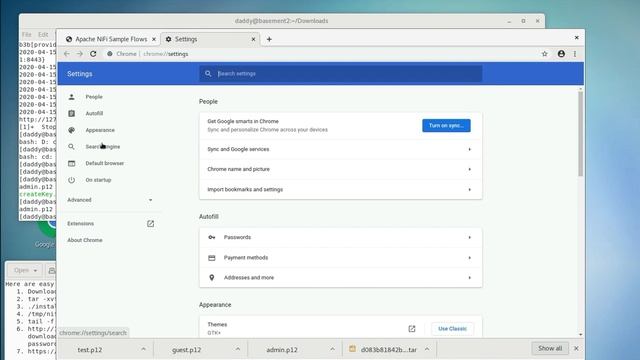Expand Import bookmarks and settings row arrow
640x360 pixels.
(469, 189)
